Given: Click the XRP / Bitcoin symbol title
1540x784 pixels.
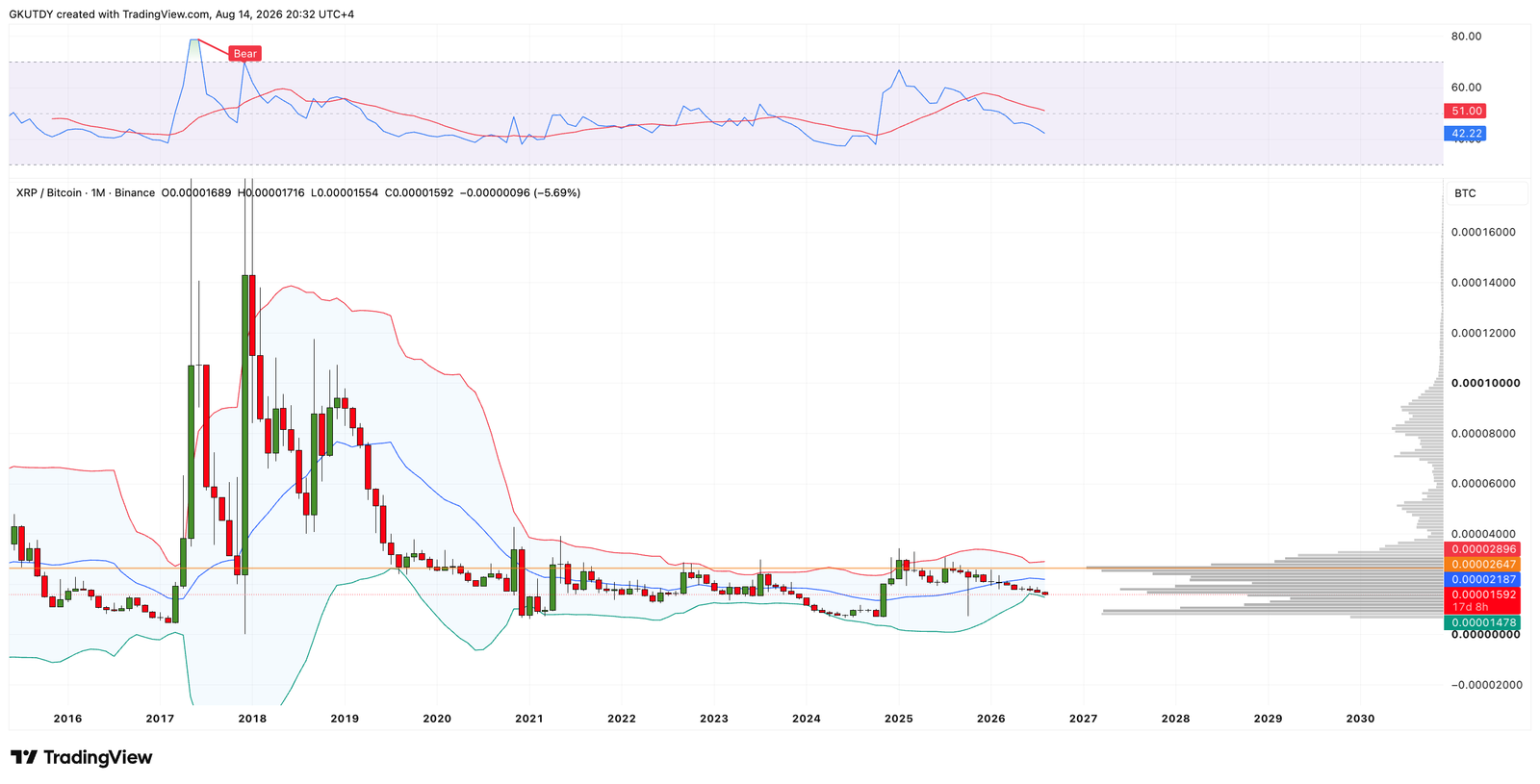Looking at the screenshot, I should point(49,193).
